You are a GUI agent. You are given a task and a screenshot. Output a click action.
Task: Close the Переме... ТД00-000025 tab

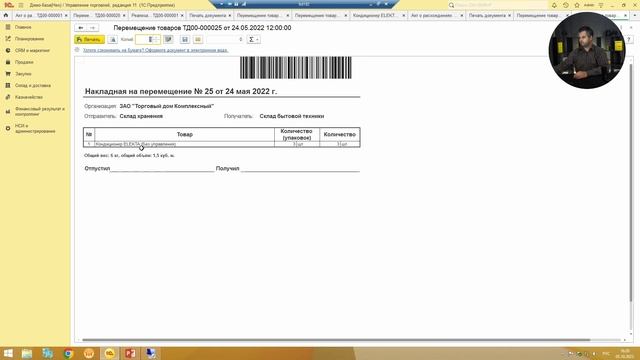point(124,16)
